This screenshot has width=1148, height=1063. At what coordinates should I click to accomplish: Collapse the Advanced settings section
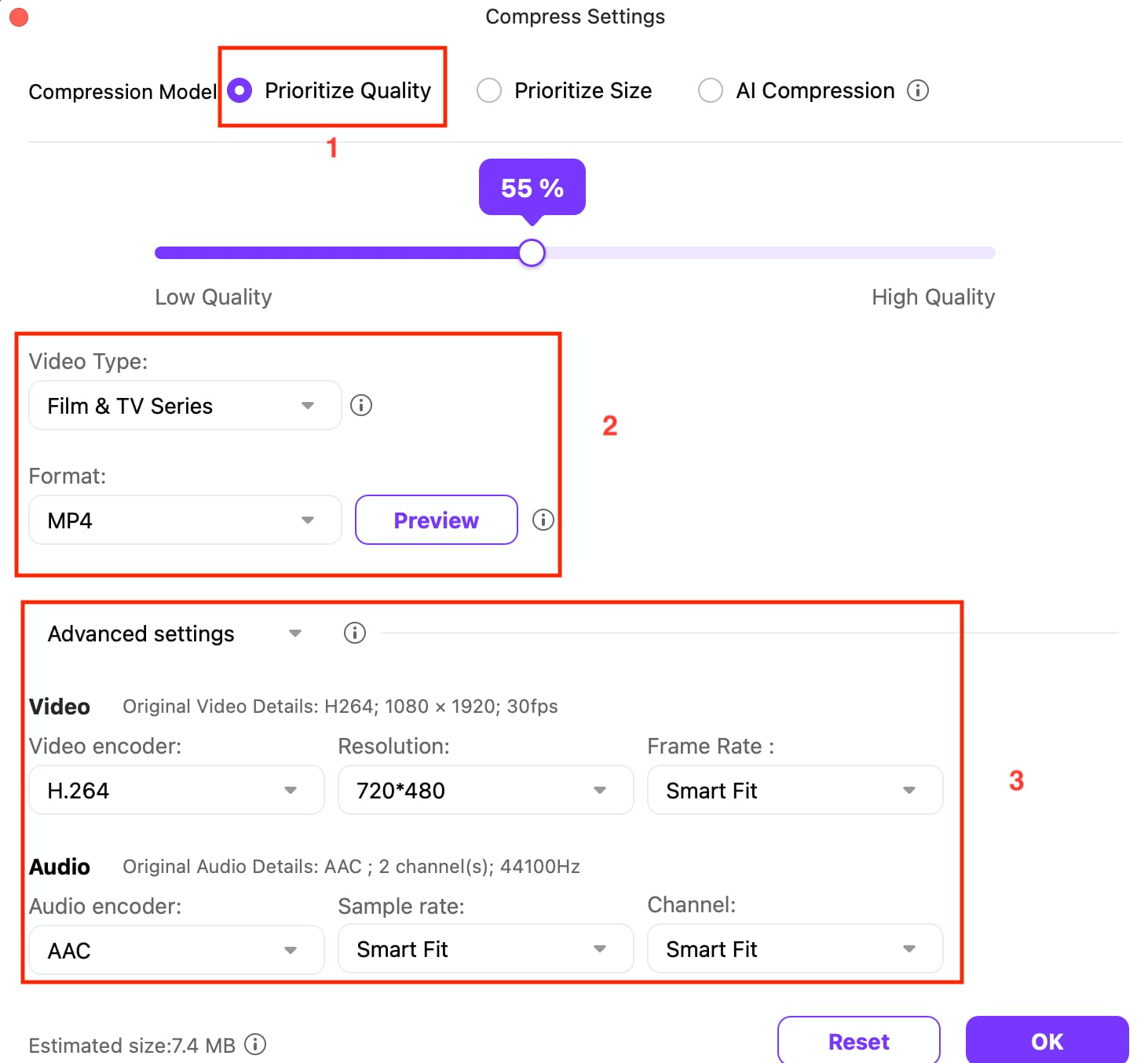pos(295,633)
